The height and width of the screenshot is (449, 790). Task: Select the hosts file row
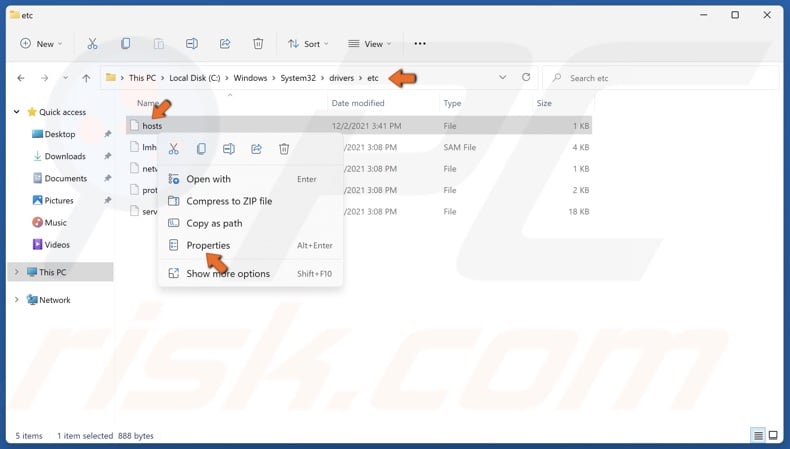(359, 125)
